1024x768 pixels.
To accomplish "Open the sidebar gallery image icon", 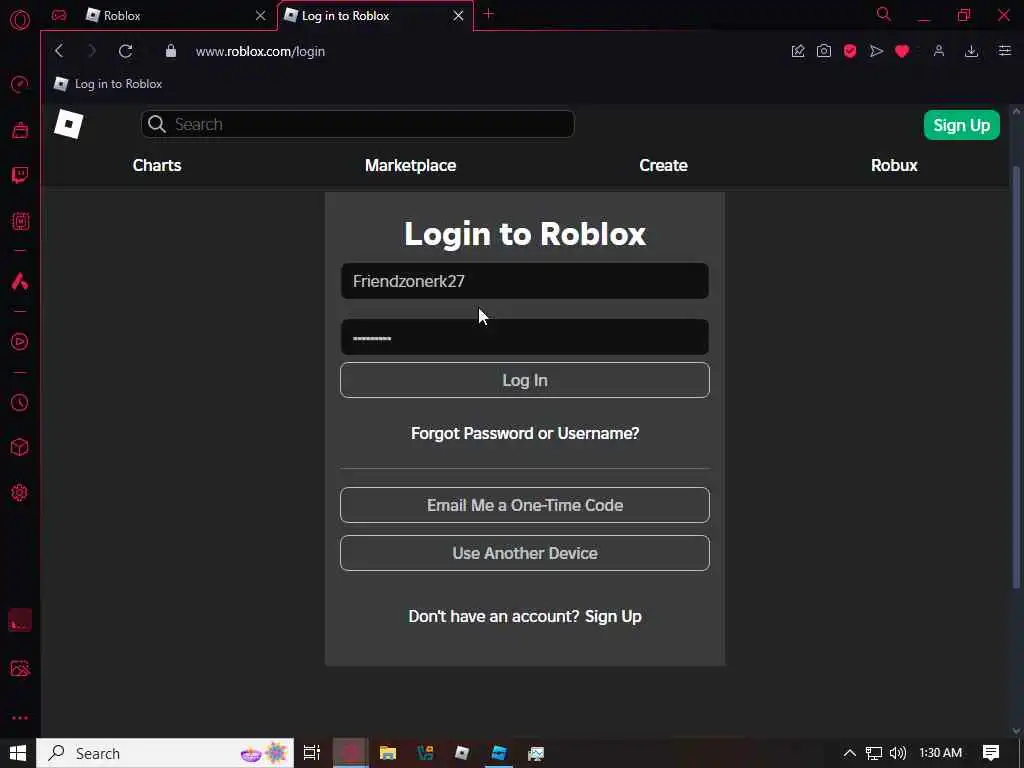I will (20, 669).
